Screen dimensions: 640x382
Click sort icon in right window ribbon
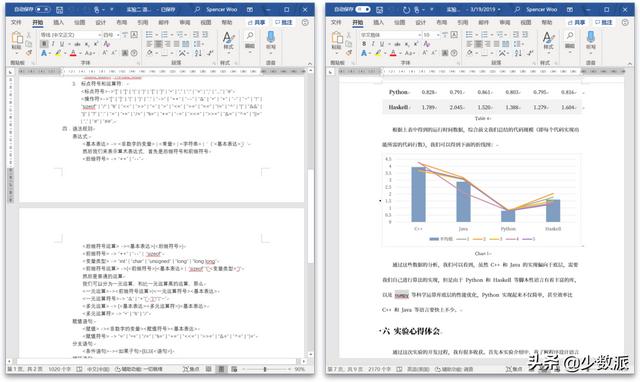[x=518, y=53]
